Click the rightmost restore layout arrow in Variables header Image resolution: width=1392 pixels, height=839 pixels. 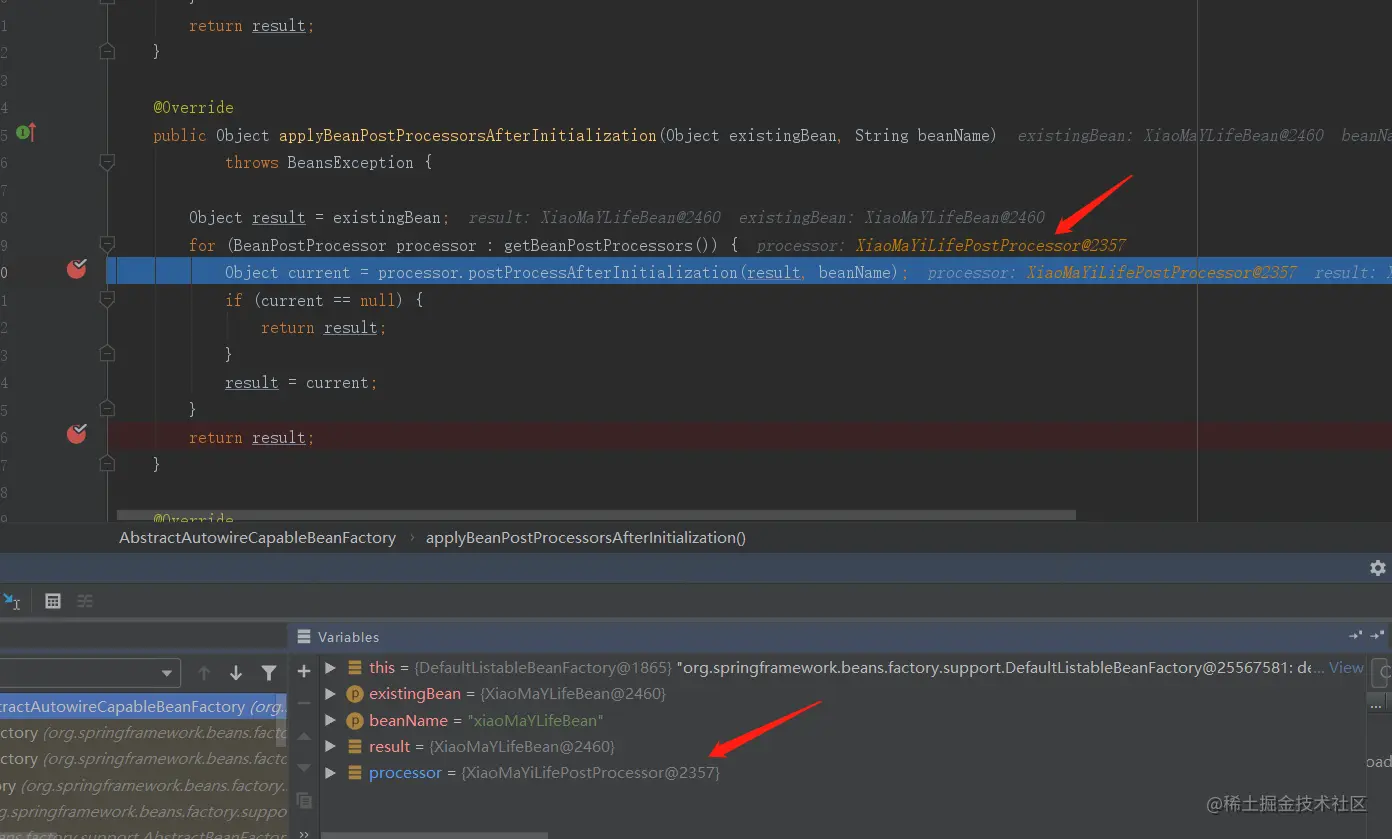[1377, 635]
